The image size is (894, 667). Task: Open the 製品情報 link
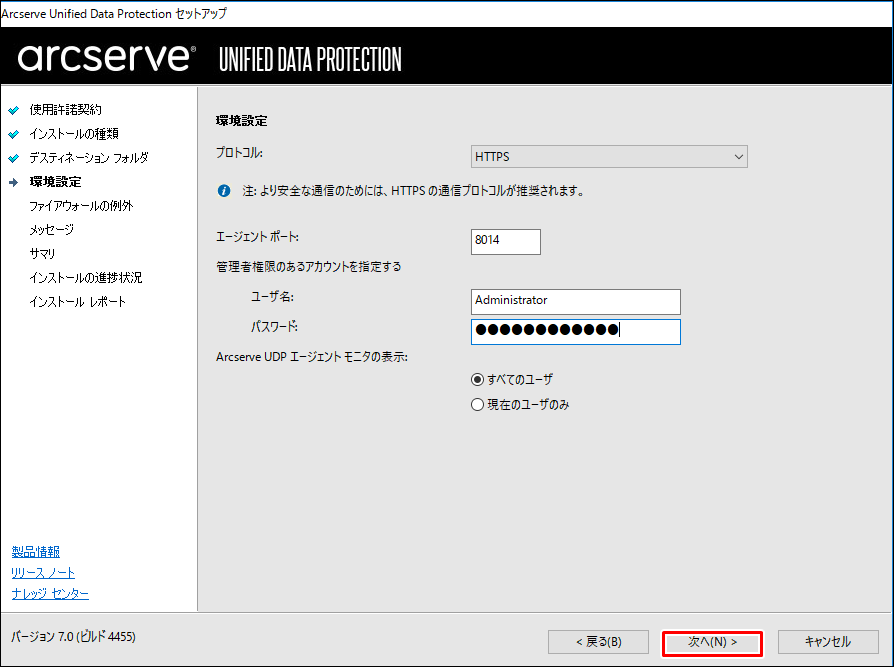point(35,552)
